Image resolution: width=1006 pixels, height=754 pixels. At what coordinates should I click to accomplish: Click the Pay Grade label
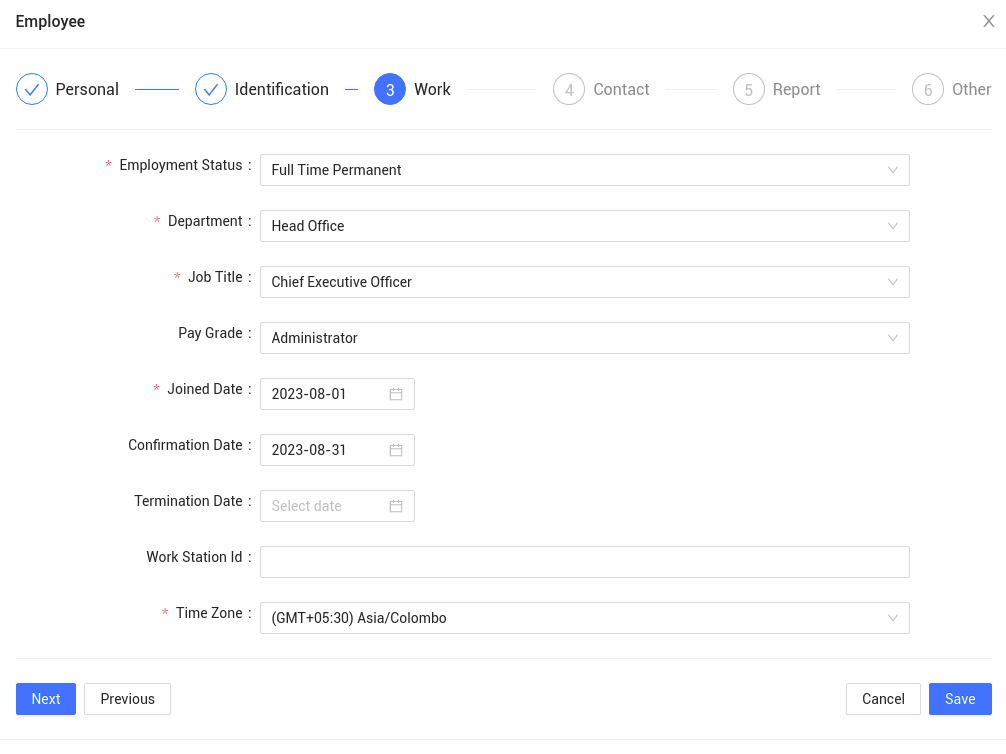[210, 333]
